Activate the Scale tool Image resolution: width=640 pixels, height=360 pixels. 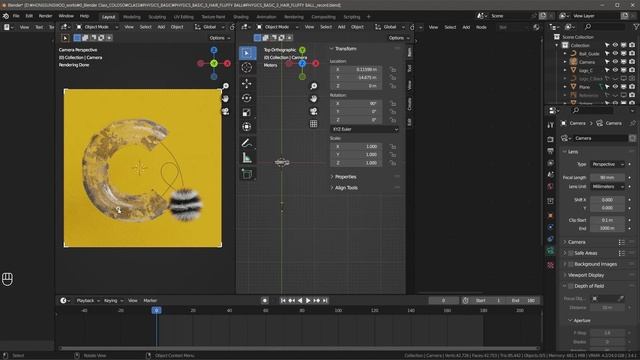click(x=247, y=112)
